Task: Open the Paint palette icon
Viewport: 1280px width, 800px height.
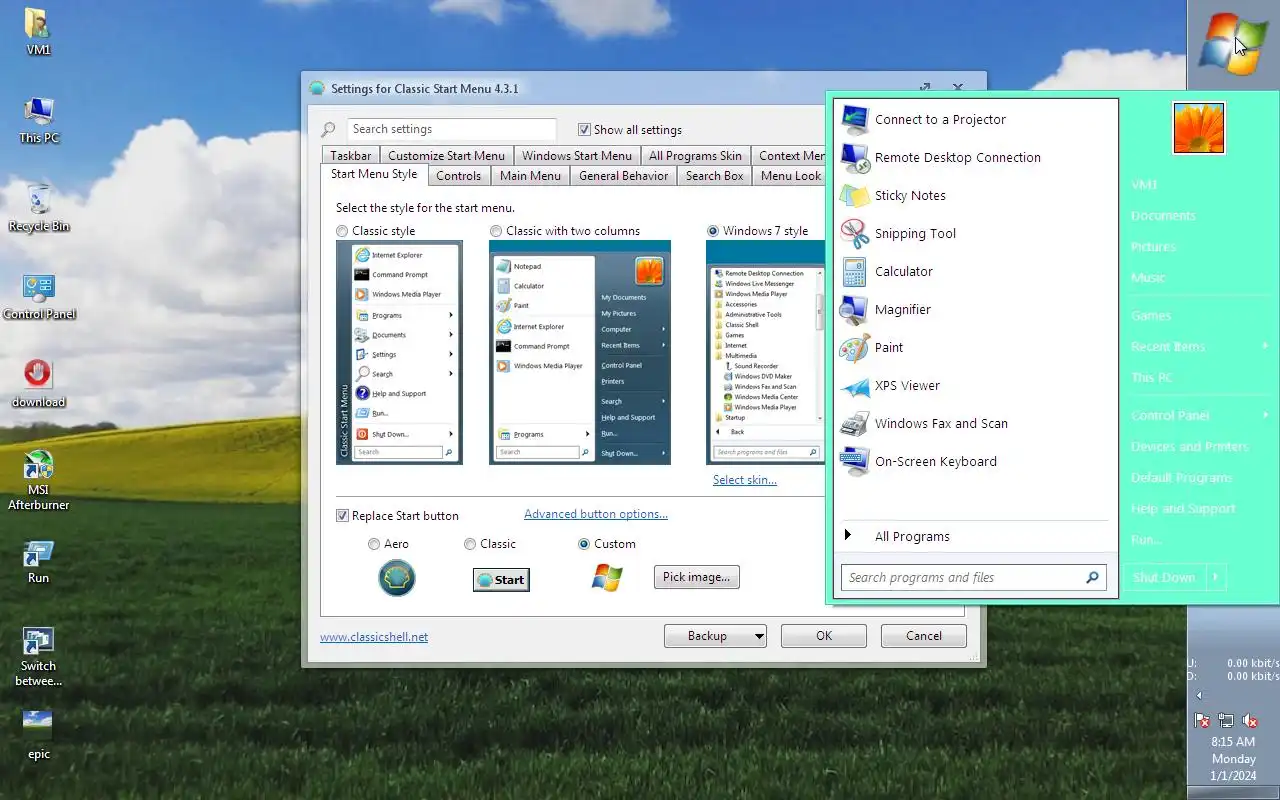Action: (x=855, y=347)
